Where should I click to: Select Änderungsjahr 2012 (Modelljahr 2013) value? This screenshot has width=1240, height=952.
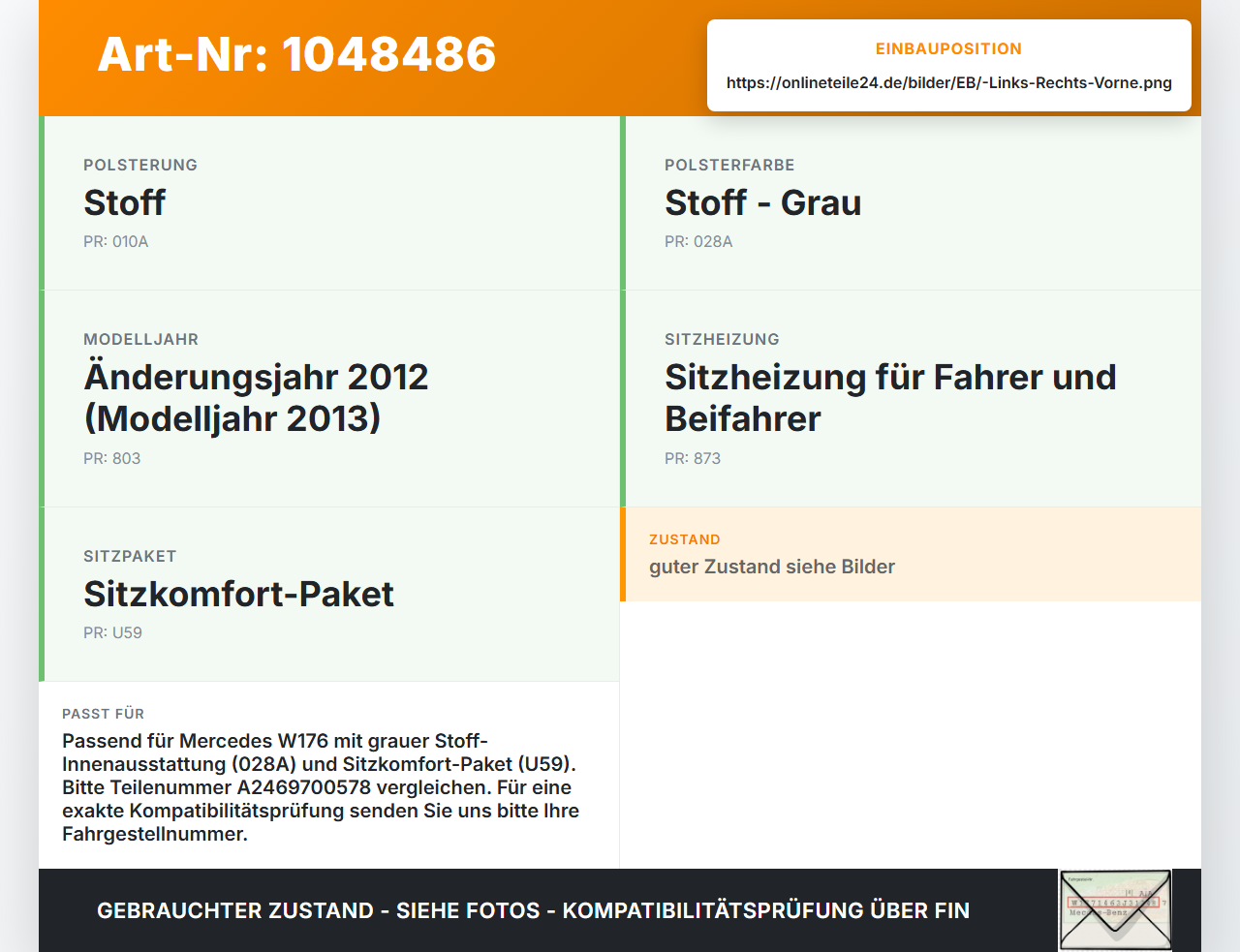click(256, 397)
